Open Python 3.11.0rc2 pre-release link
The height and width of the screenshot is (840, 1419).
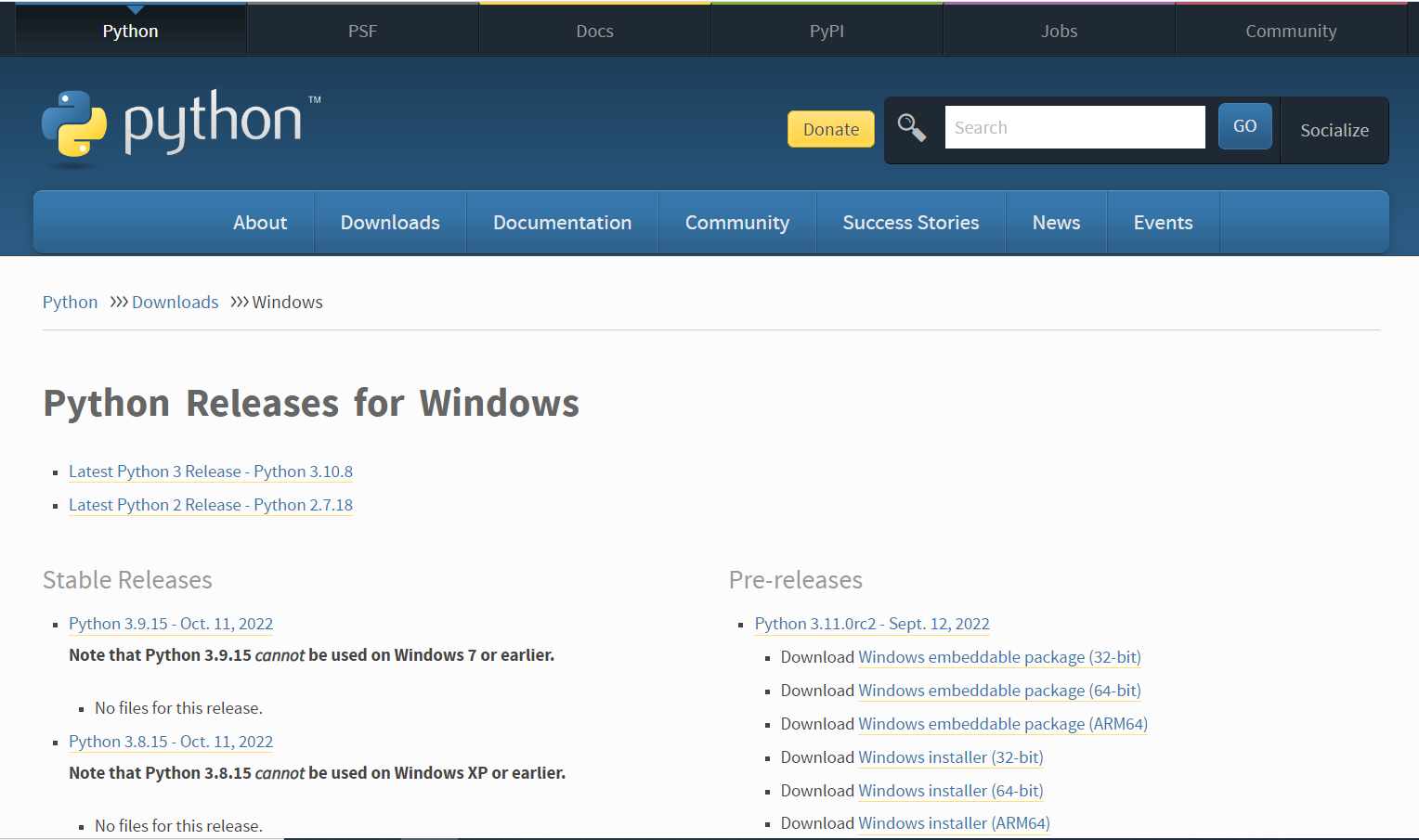(x=872, y=624)
